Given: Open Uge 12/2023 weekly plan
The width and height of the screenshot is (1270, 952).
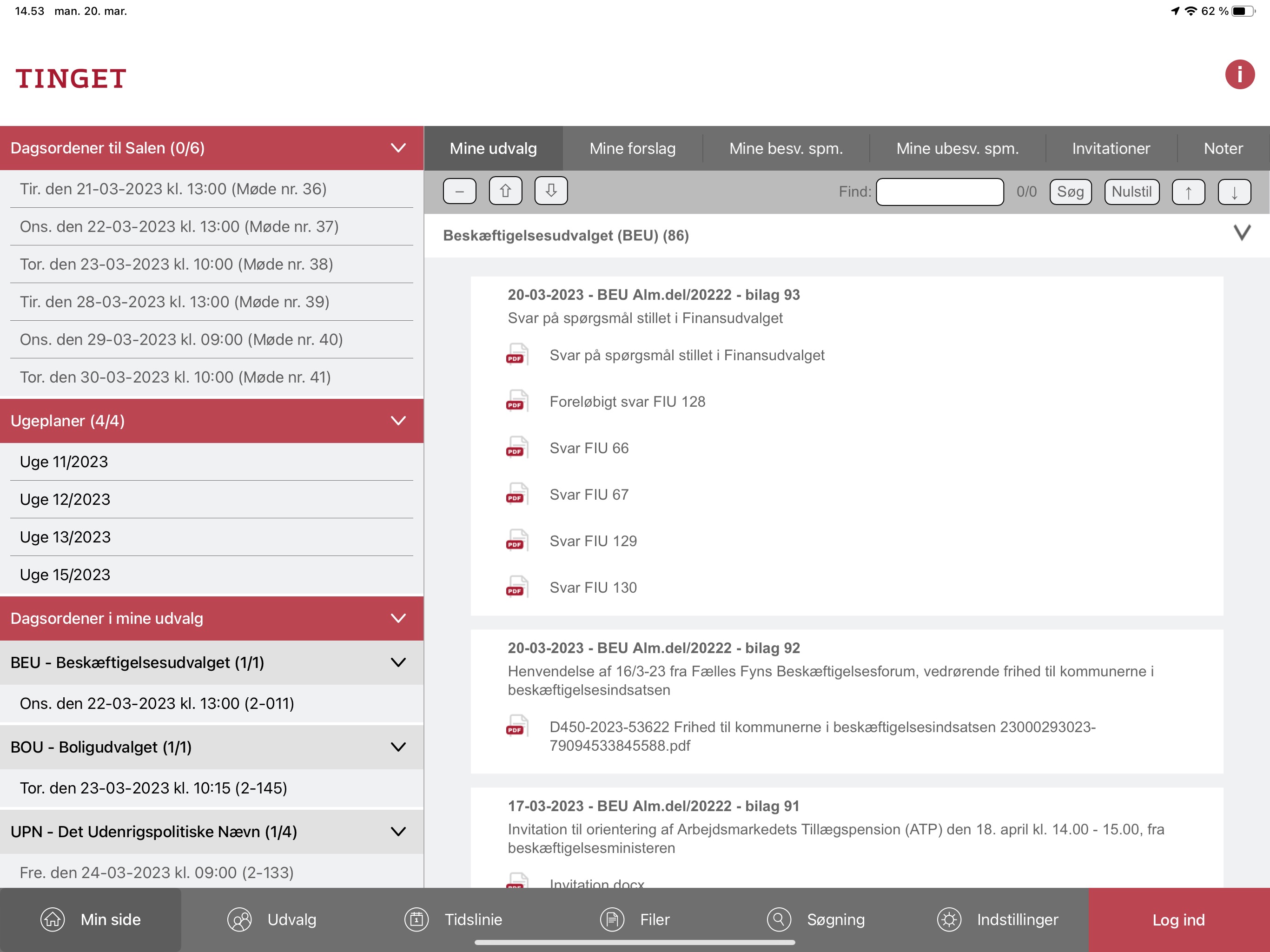Looking at the screenshot, I should tap(65, 500).
